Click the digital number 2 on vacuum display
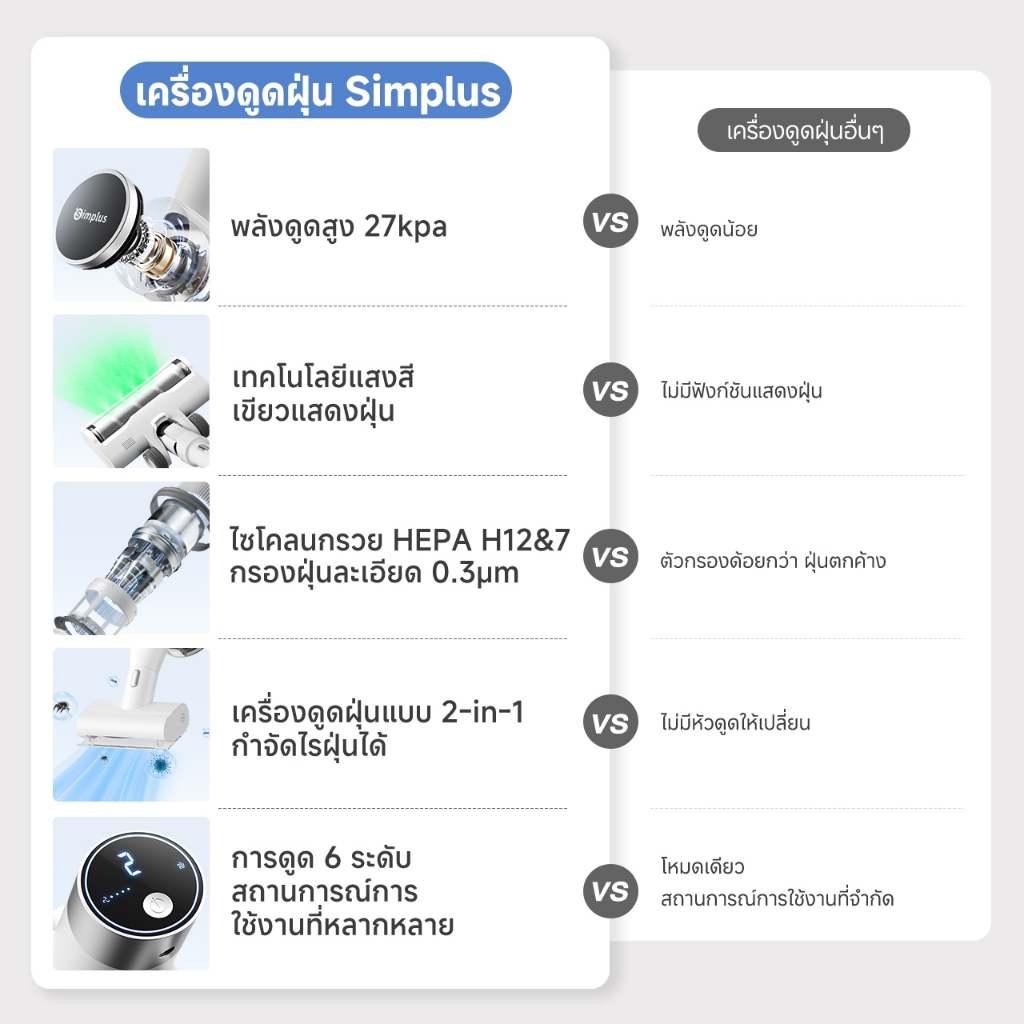The image size is (1024, 1024). (x=131, y=862)
